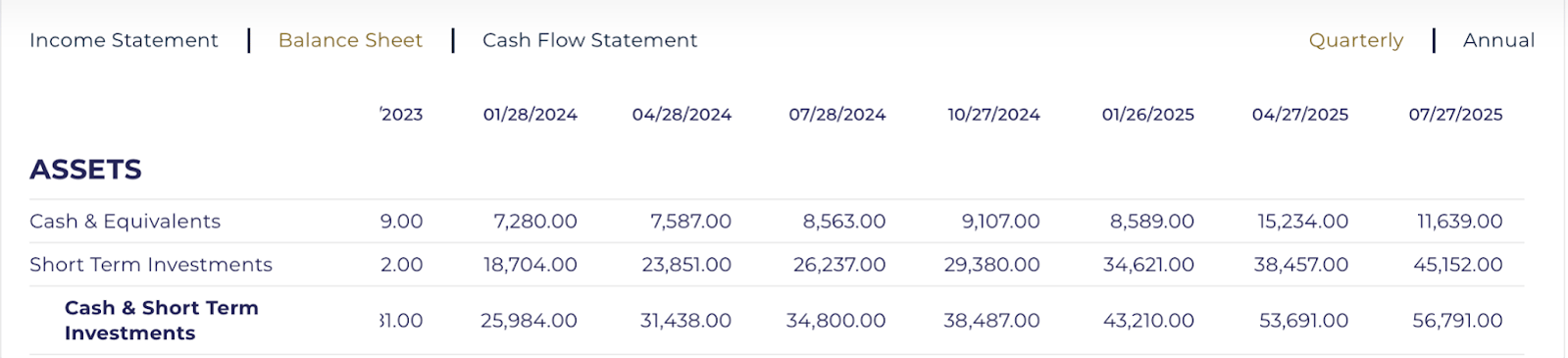Click the ASSETS section heading

(x=85, y=170)
